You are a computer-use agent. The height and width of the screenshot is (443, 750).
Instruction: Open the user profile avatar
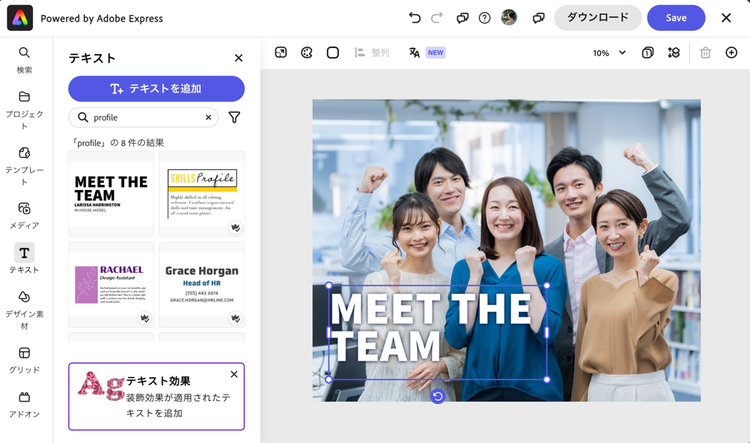508,18
